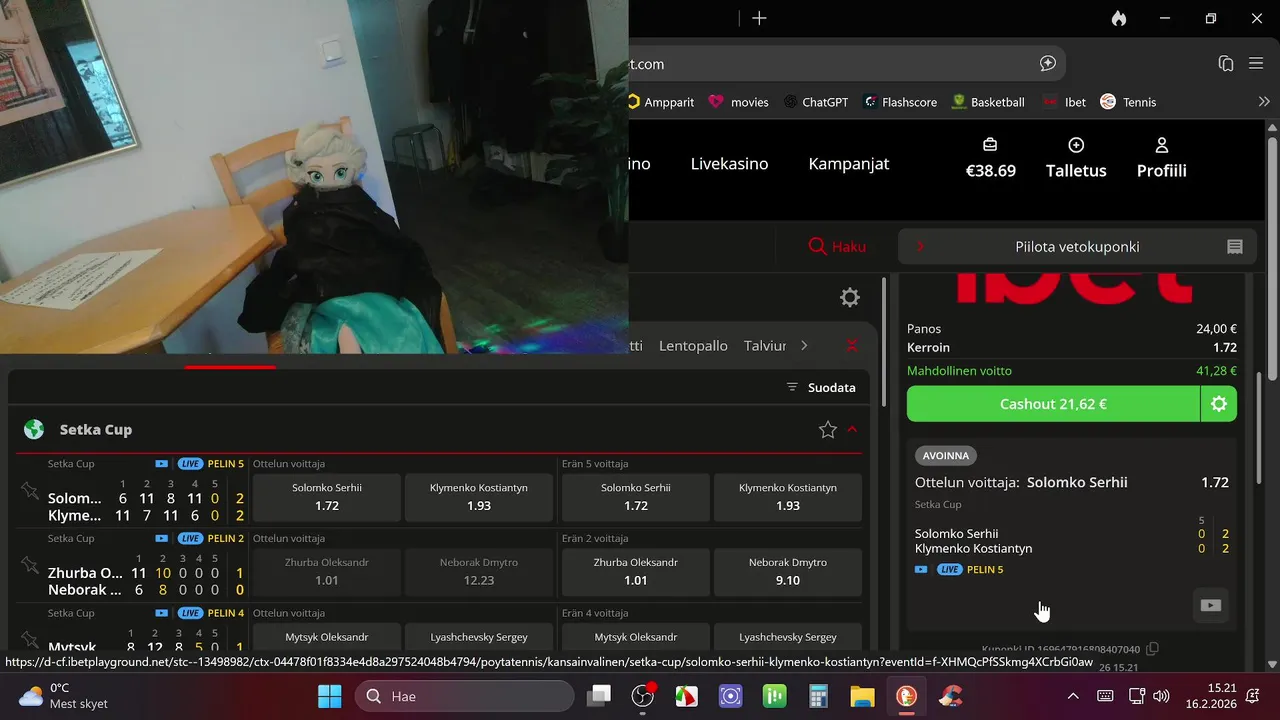Click the Haku search button
The width and height of the screenshot is (1280, 720).
click(x=837, y=247)
